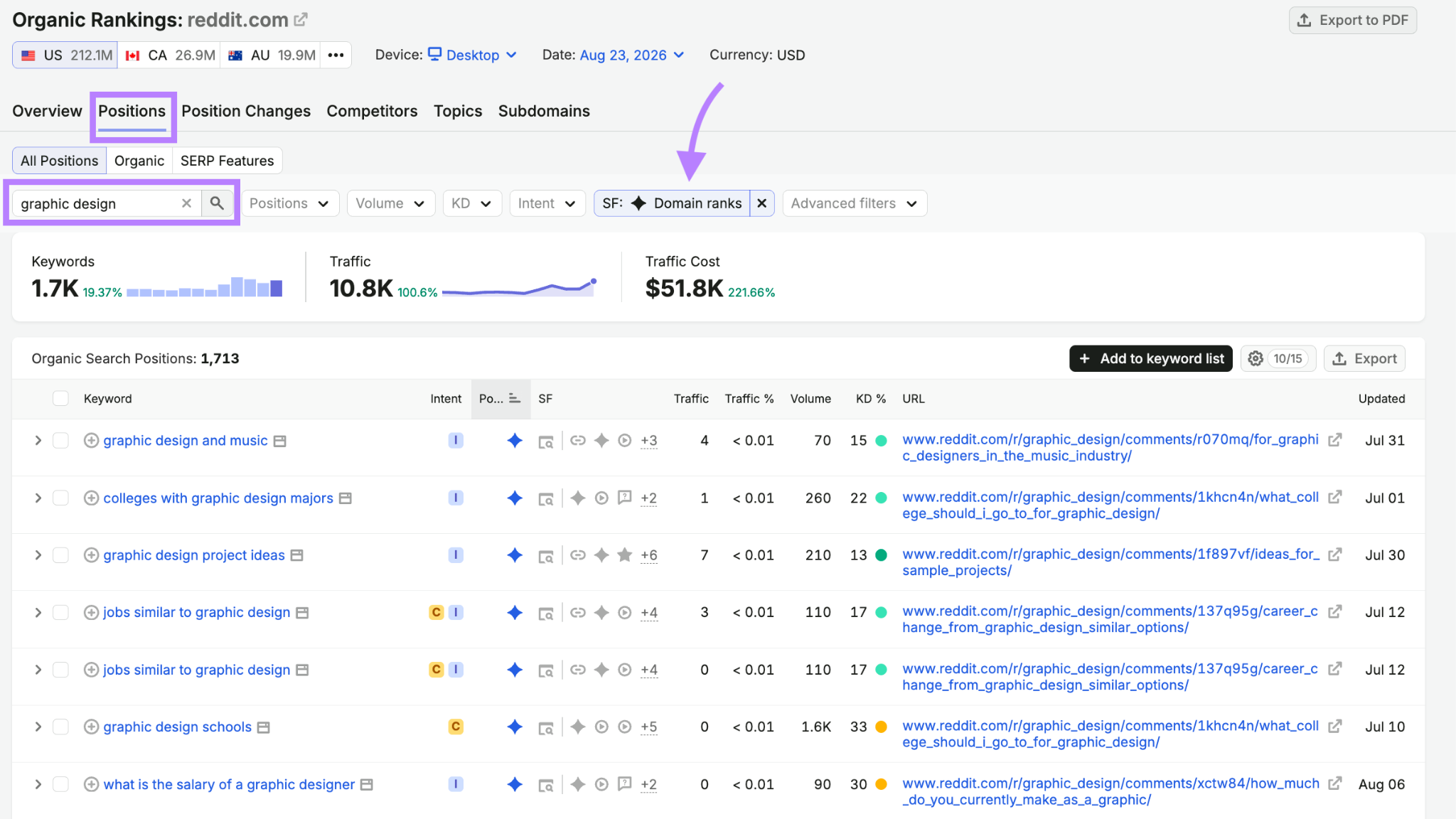
Task: Open external URL for colleges graphic design majors row
Action: (1335, 498)
